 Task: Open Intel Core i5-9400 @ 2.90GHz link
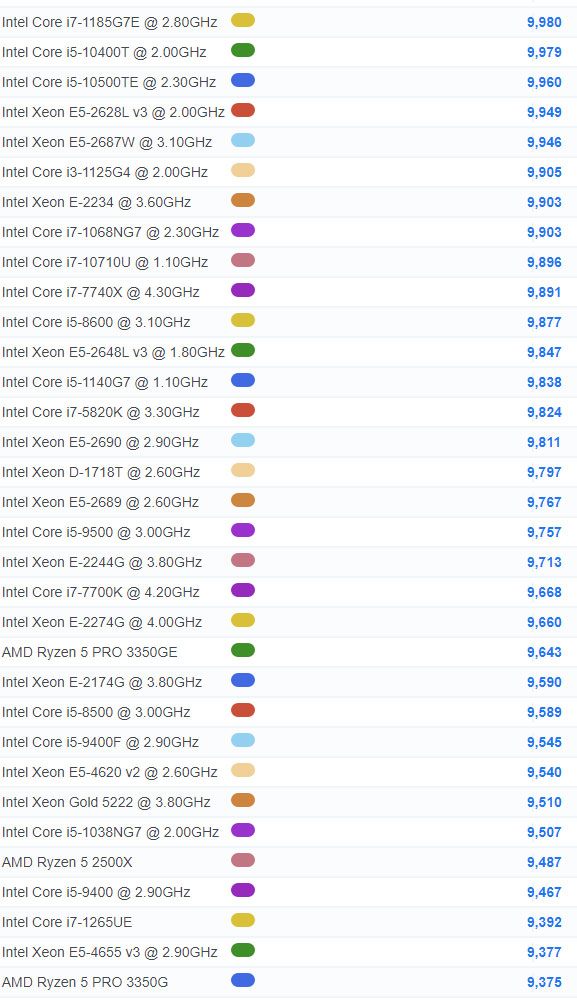pos(96,892)
